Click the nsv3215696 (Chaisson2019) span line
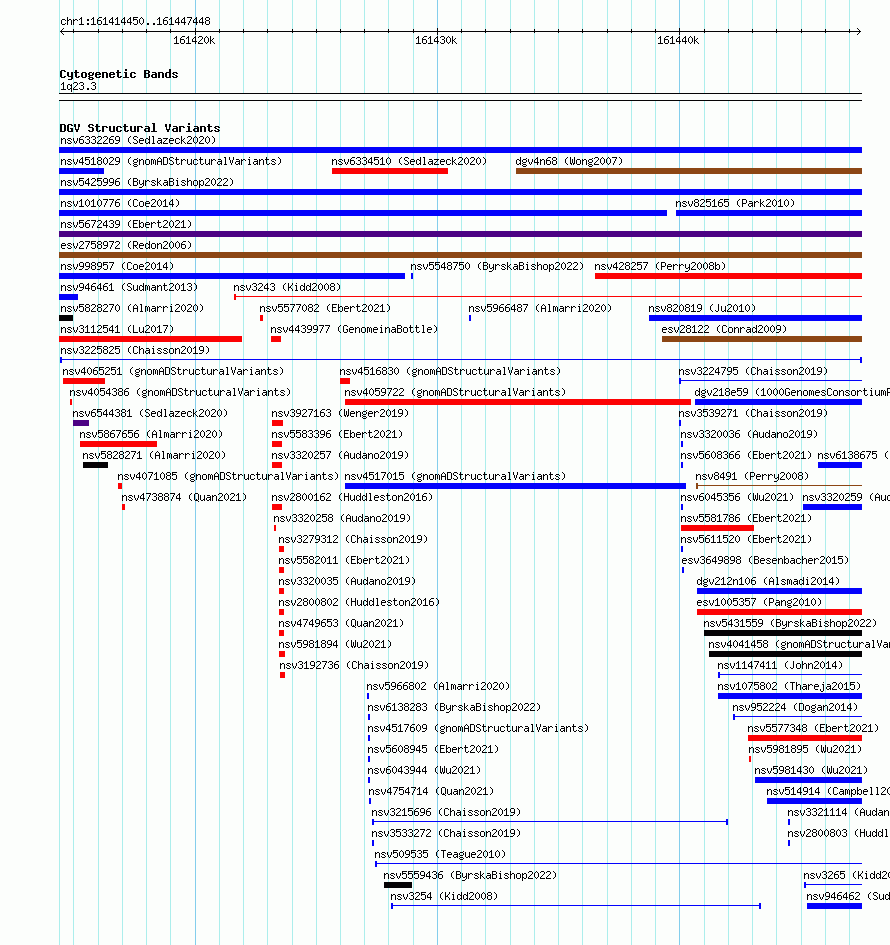Screen dimensions: 890x945 [x=550, y=822]
